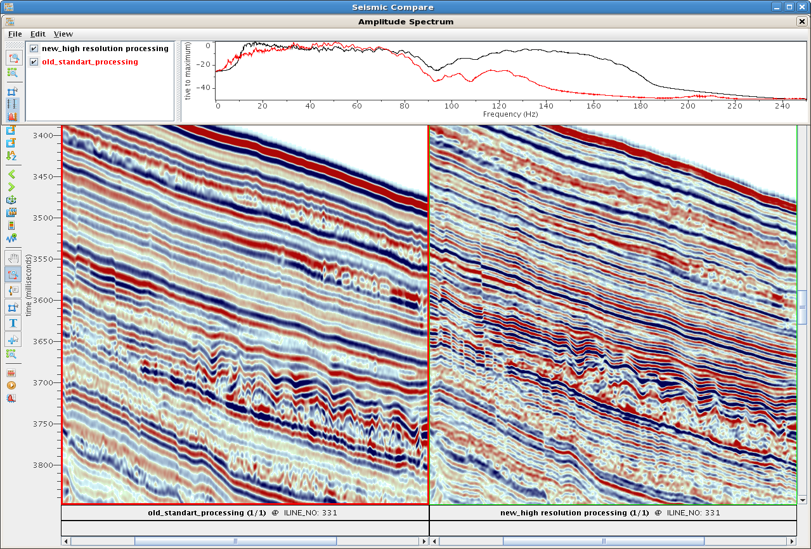Image resolution: width=811 pixels, height=549 pixels.
Task: Minimize the Seismic Compare window
Action: point(777,7)
